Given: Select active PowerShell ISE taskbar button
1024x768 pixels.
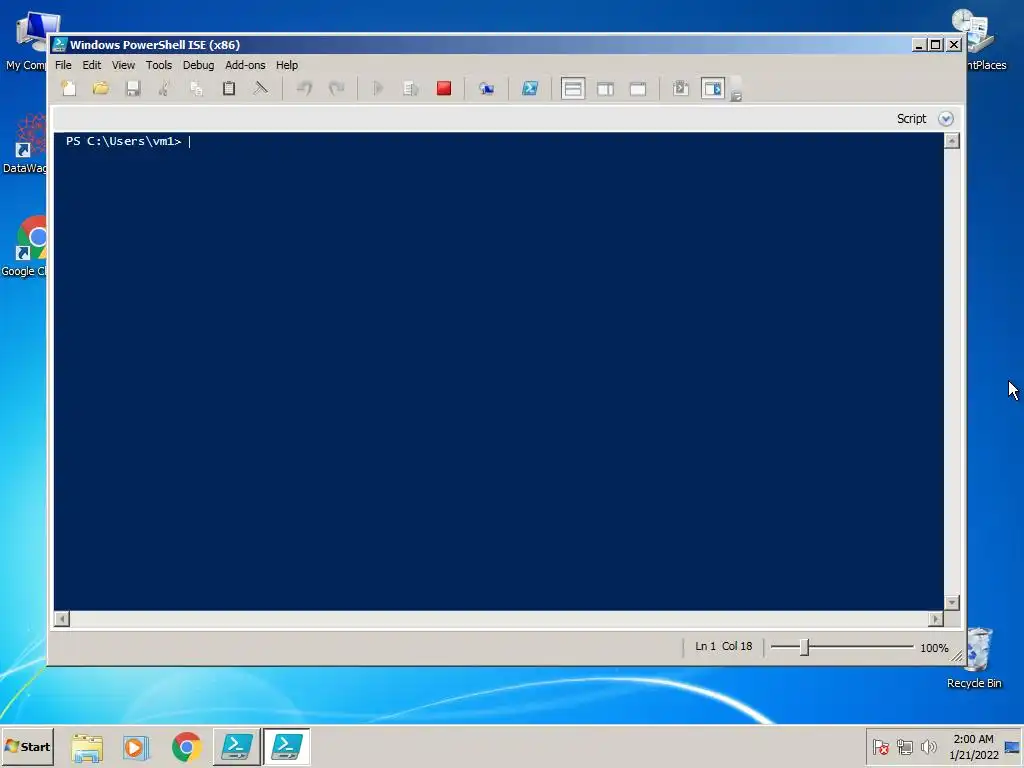Looking at the screenshot, I should [287, 746].
